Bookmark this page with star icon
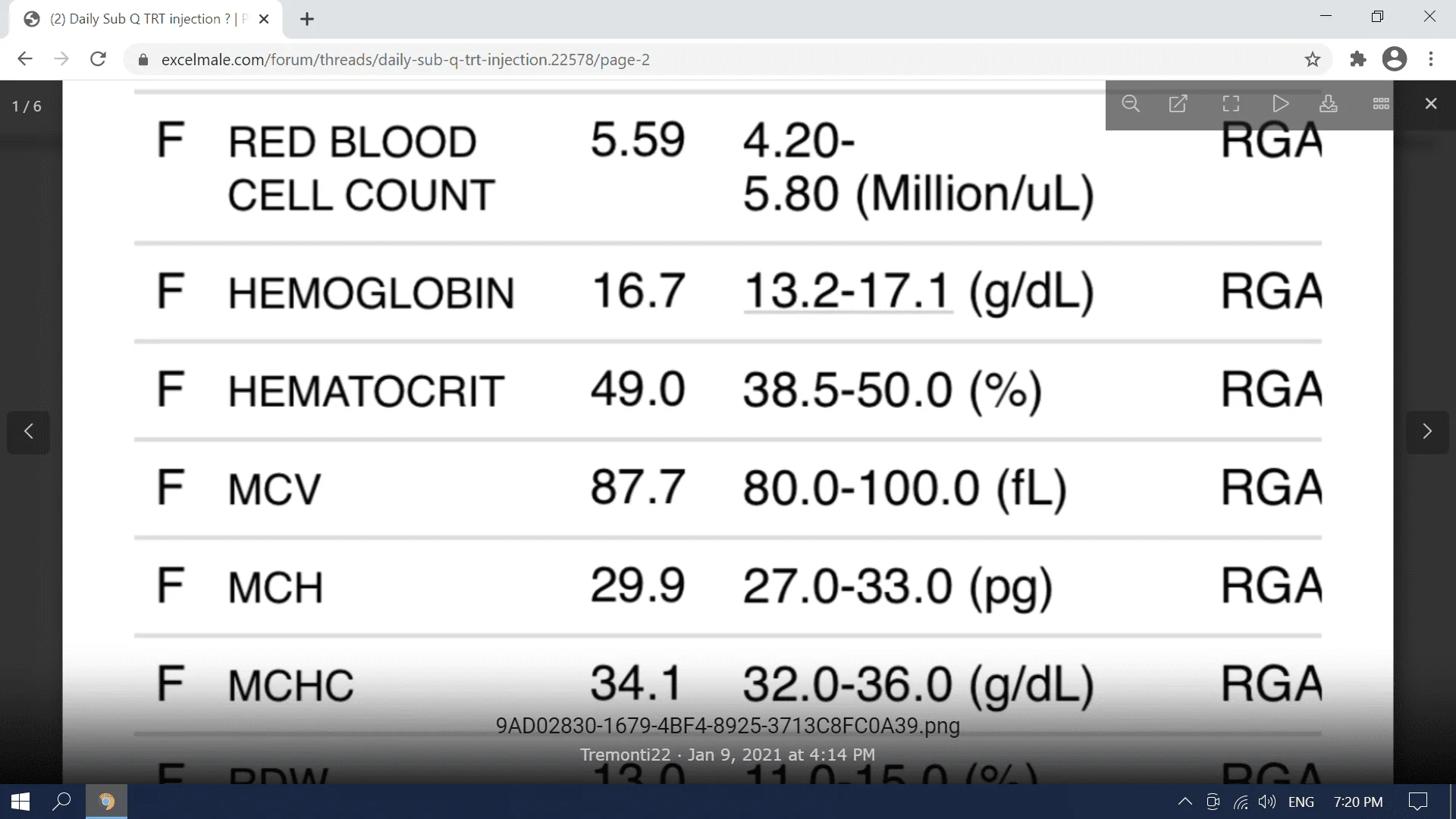Image resolution: width=1456 pixels, height=819 pixels. [1313, 59]
